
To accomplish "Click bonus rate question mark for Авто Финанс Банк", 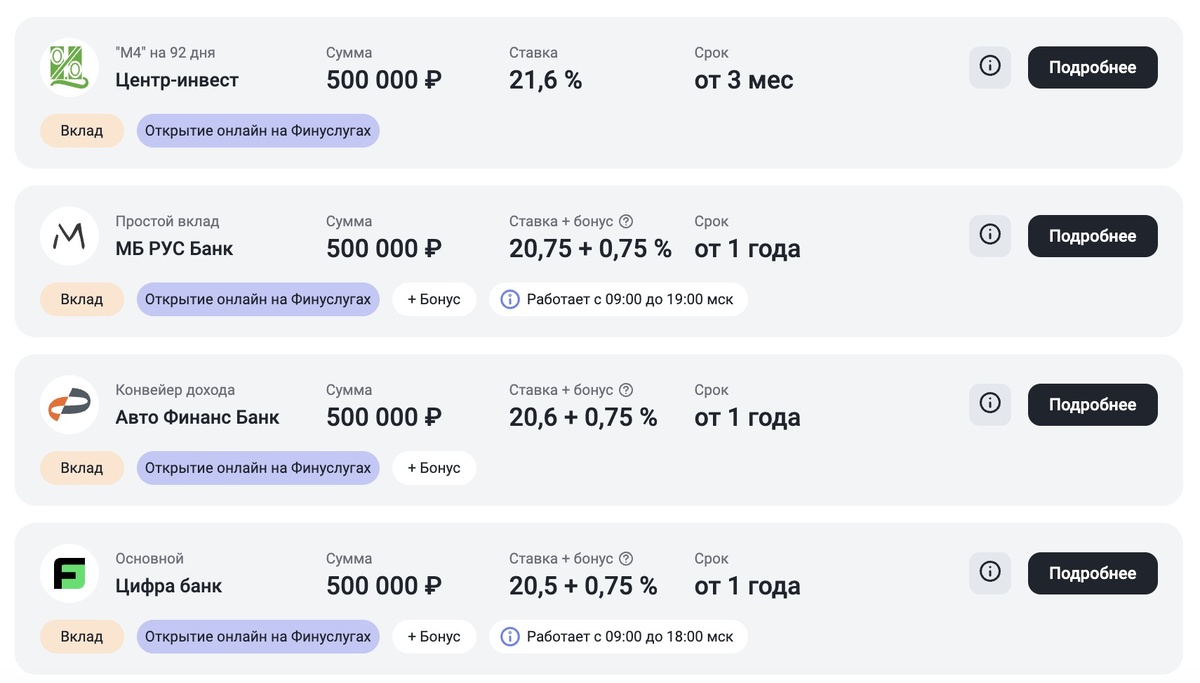I will point(627,390).
